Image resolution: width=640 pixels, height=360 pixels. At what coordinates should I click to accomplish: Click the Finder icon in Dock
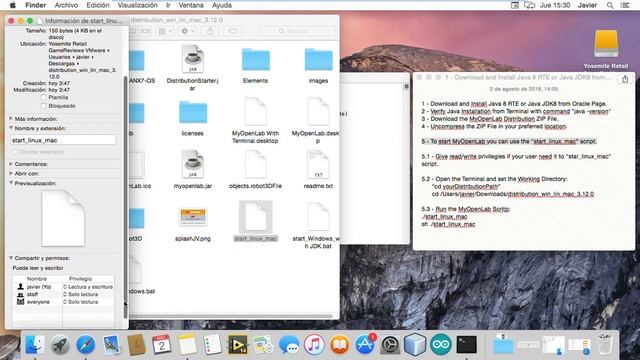coord(35,345)
